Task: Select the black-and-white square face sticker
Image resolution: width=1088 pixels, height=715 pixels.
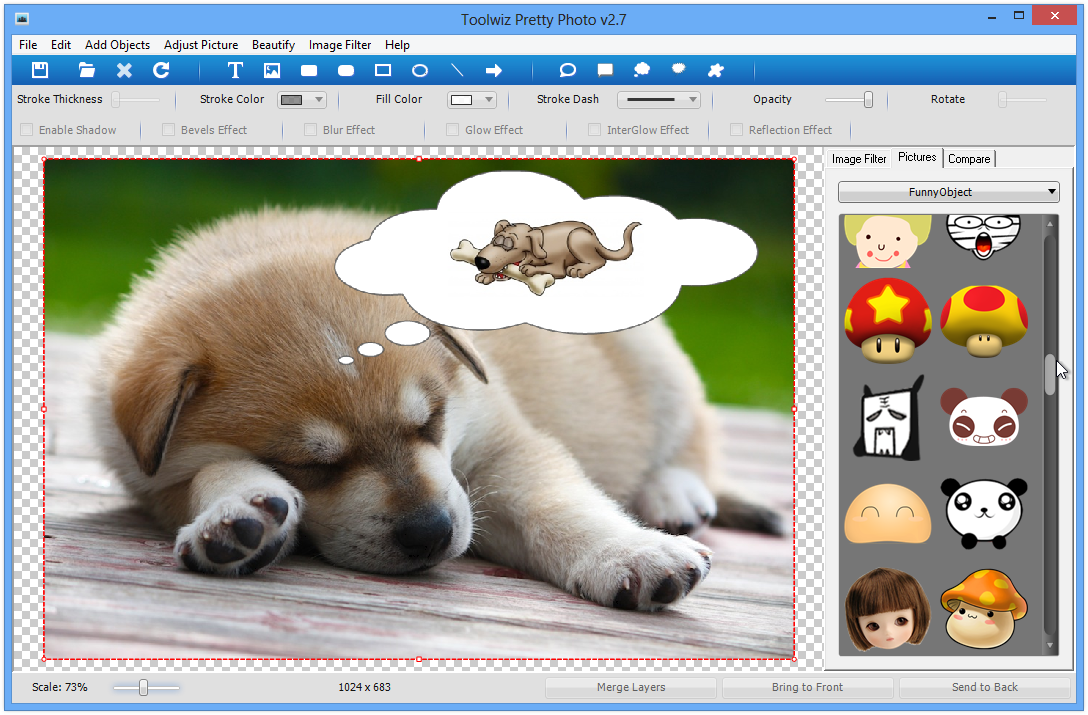Action: (x=889, y=418)
